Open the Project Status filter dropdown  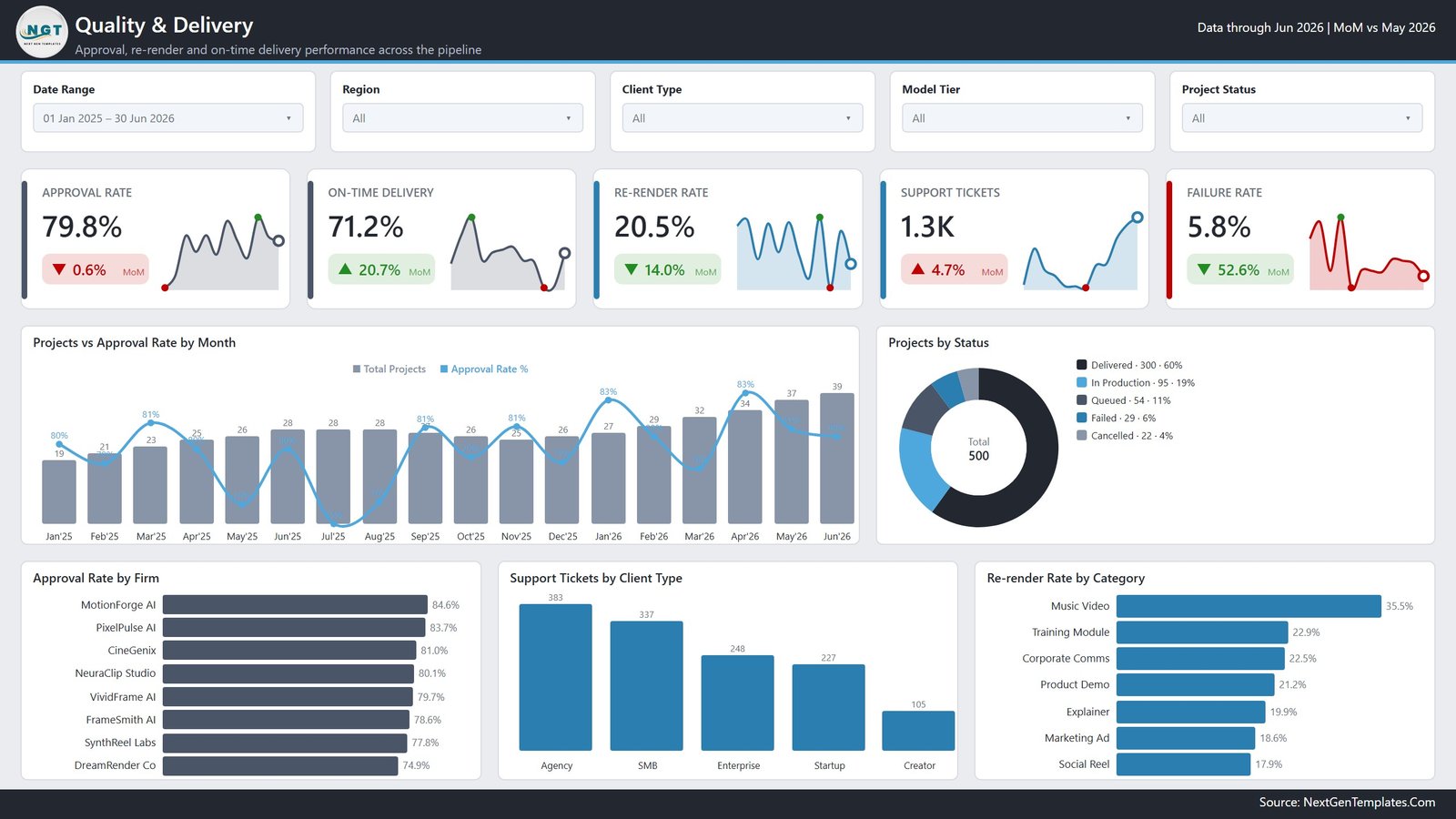click(1302, 118)
